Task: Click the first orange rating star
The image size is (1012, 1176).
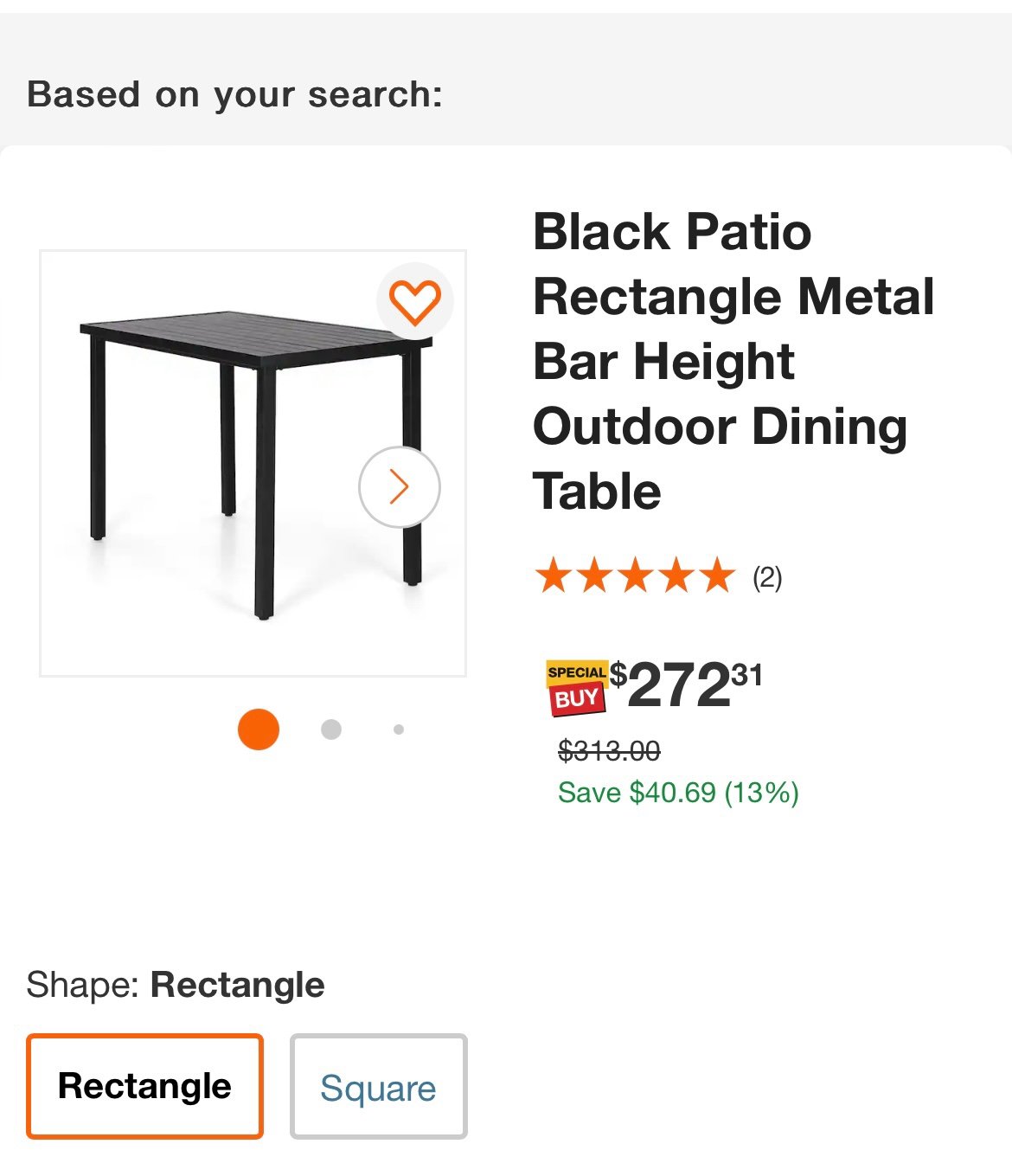Action: click(x=552, y=576)
